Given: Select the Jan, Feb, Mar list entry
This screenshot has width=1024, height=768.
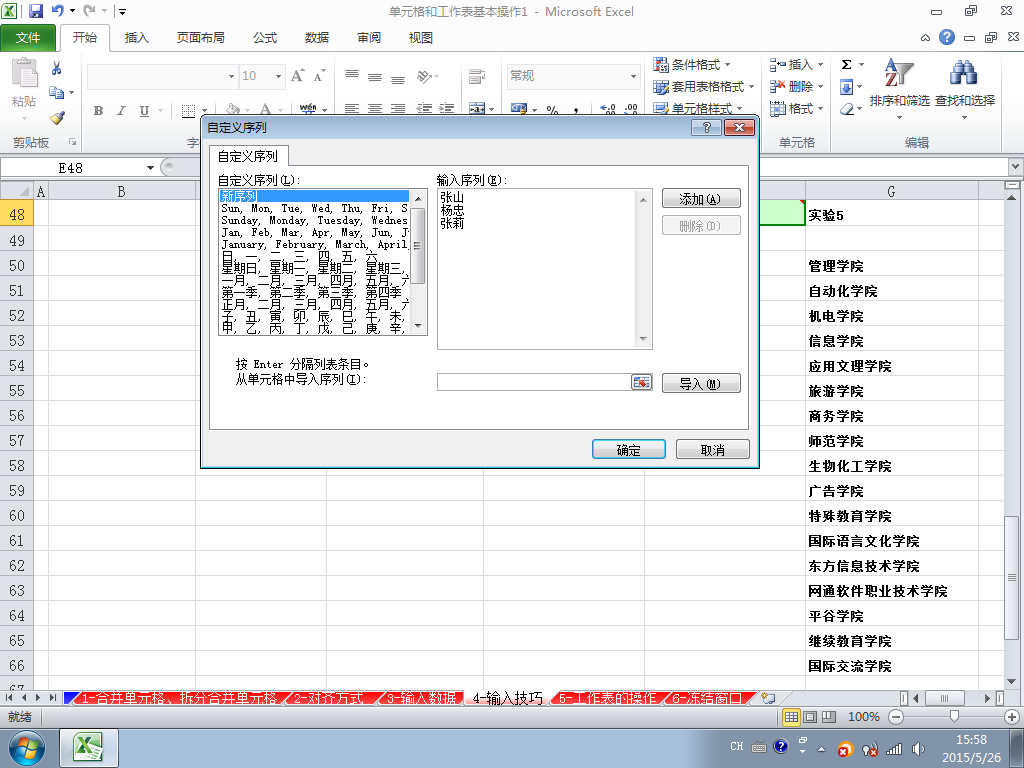Looking at the screenshot, I should (315, 232).
